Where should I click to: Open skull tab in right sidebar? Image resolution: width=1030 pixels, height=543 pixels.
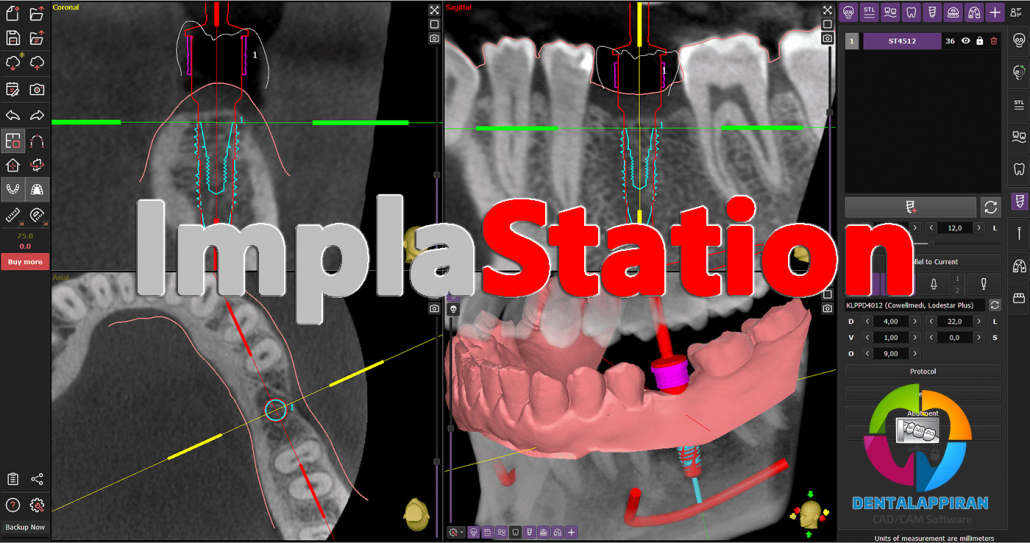point(1019,41)
